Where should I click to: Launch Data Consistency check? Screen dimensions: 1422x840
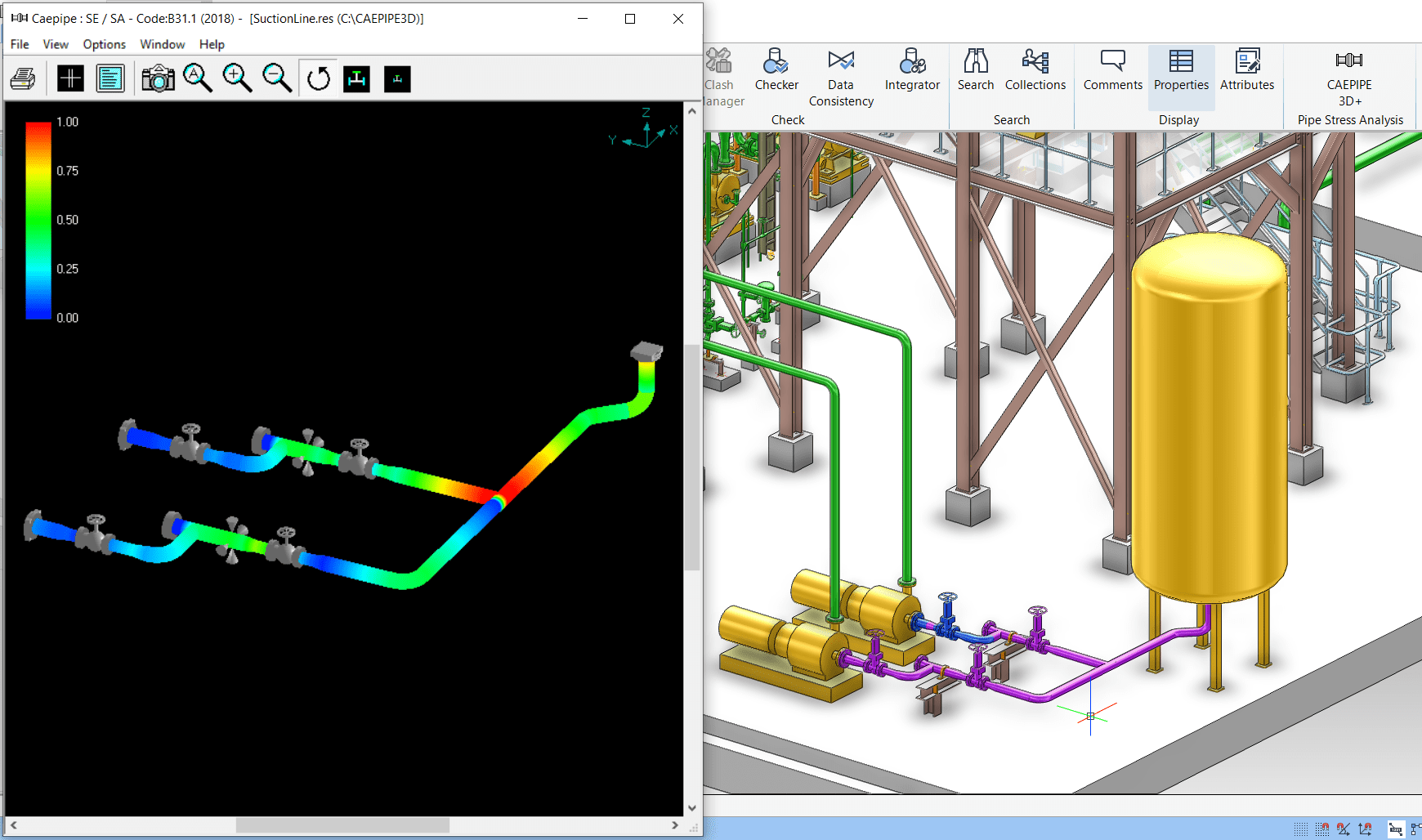pos(841,78)
